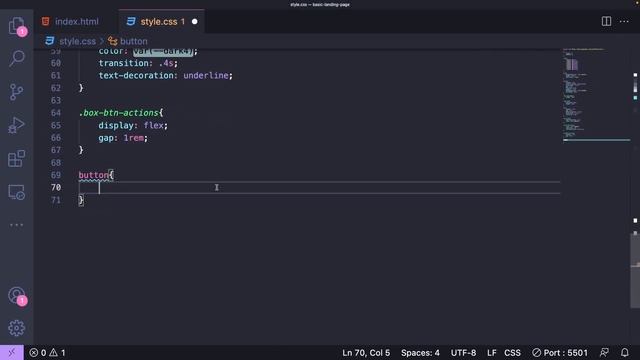Viewport: 640px width, 360px height.
Task: Click Port : 5501 live server
Action: point(560,353)
